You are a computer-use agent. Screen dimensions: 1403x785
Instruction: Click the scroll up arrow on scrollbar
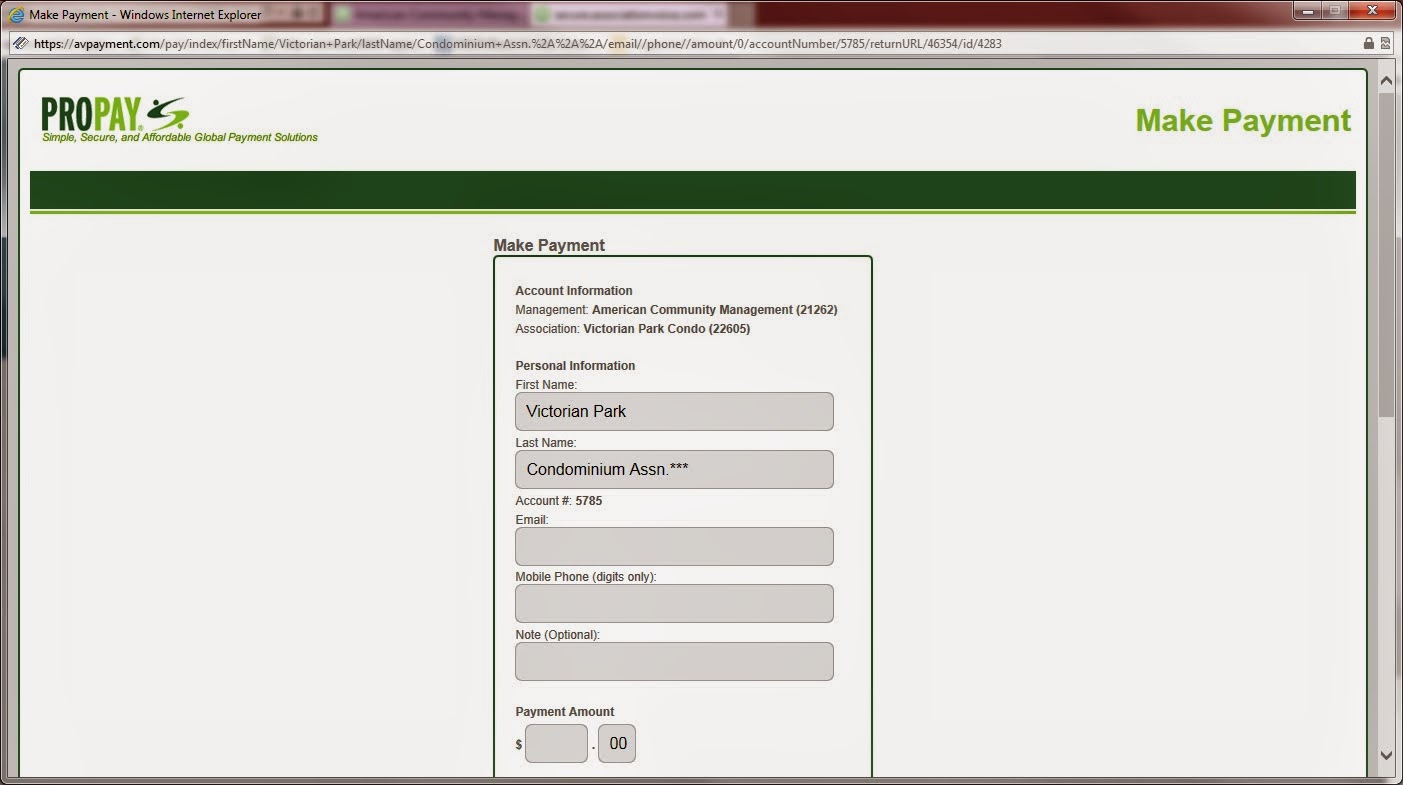pyautogui.click(x=1386, y=80)
